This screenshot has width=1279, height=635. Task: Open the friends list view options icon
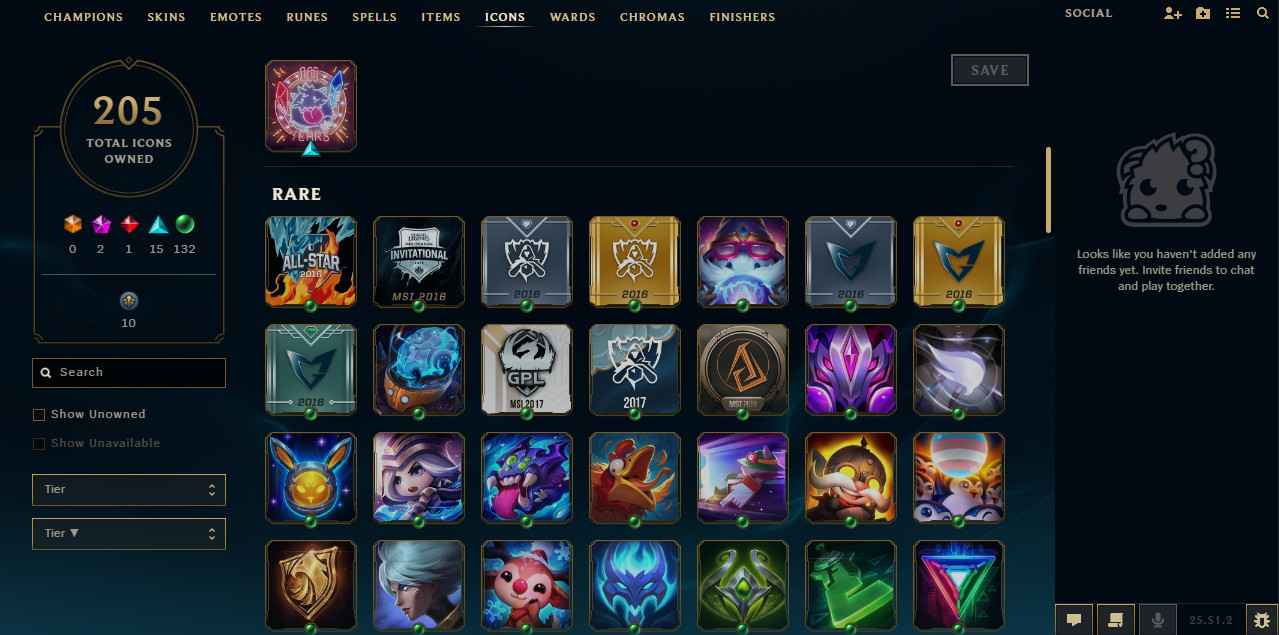click(1233, 14)
